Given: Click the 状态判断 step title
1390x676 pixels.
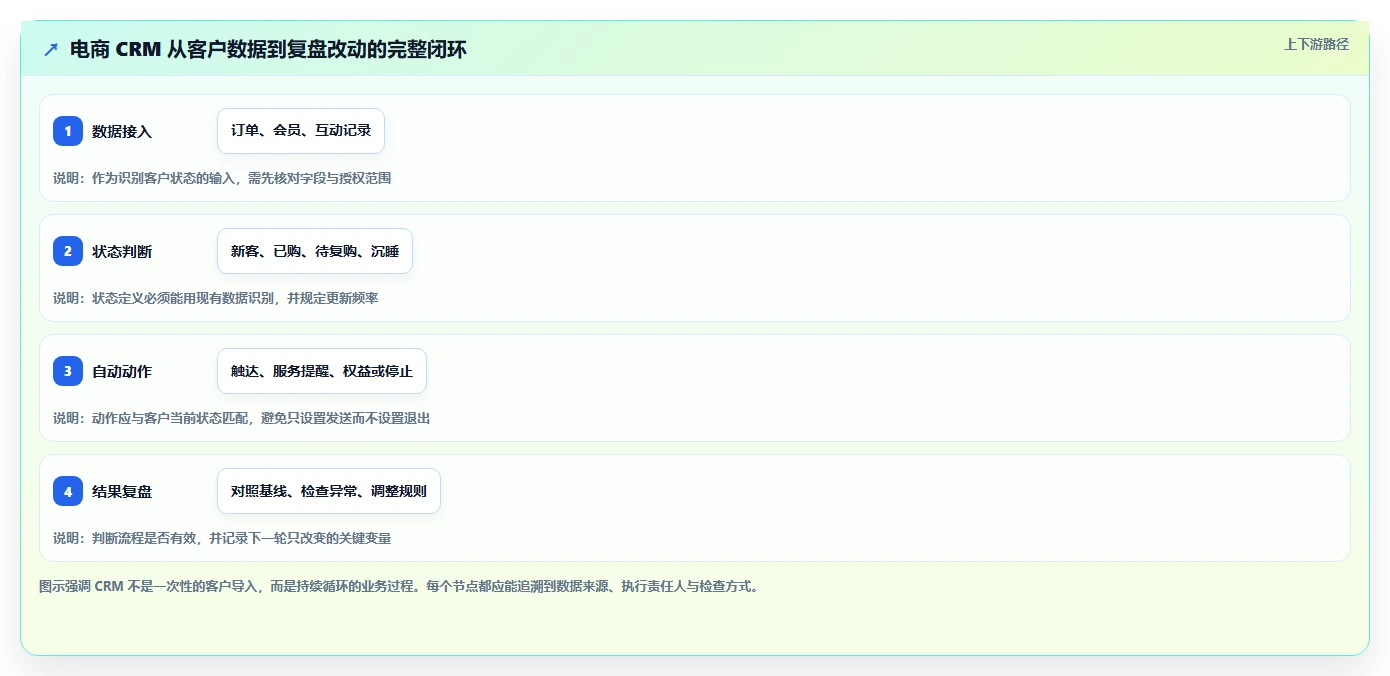Looking at the screenshot, I should click(x=122, y=251).
